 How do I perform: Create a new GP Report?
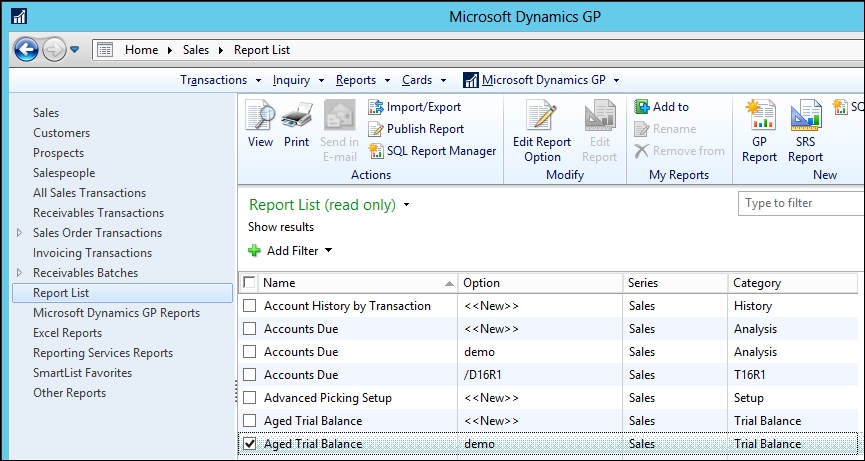point(759,131)
